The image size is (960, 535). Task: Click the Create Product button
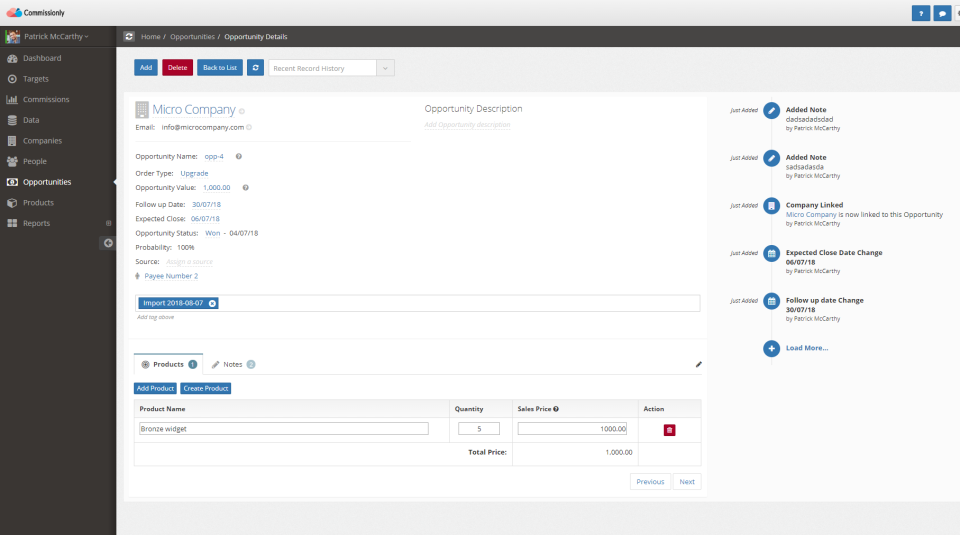coord(206,388)
